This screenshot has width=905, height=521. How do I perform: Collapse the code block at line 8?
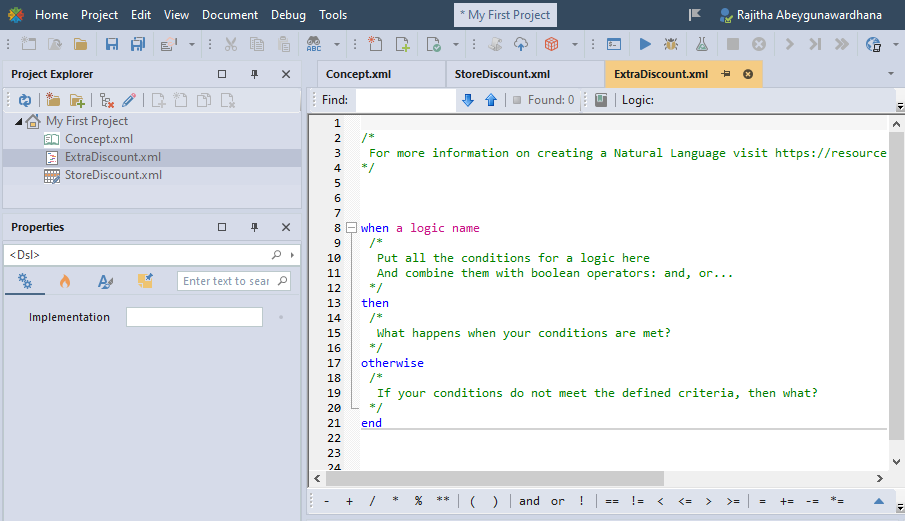(351, 228)
